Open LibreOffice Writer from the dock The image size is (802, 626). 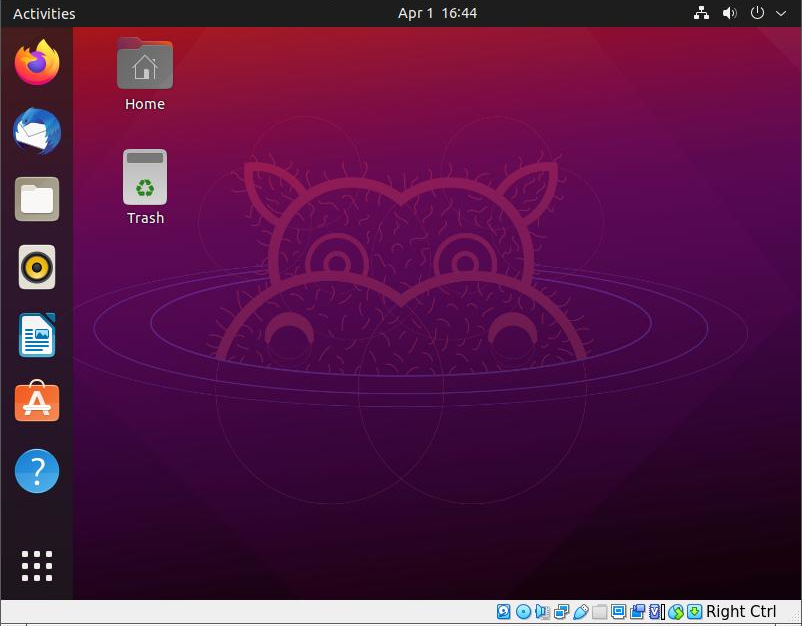(37, 335)
